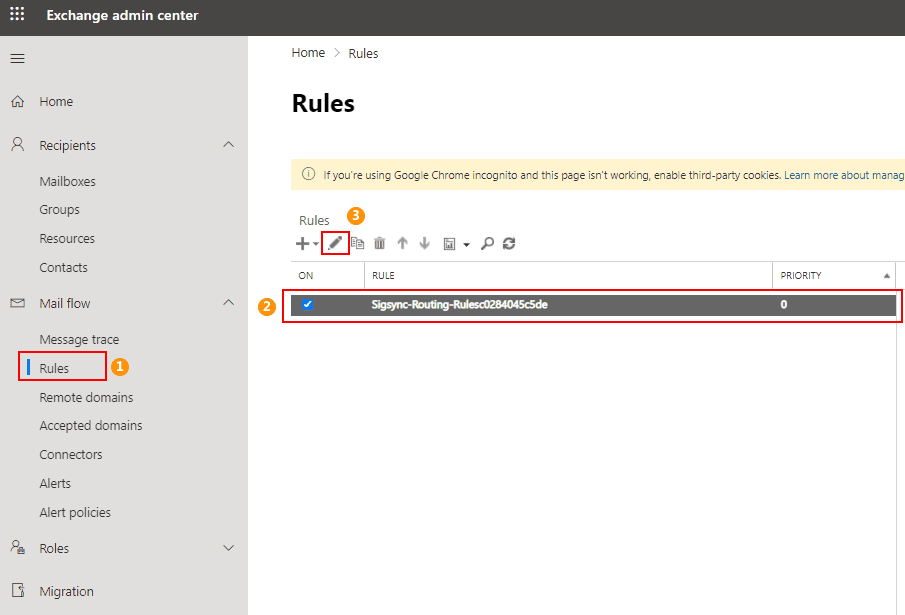Open the export dropdown arrow
The image size is (905, 615).
click(x=466, y=244)
